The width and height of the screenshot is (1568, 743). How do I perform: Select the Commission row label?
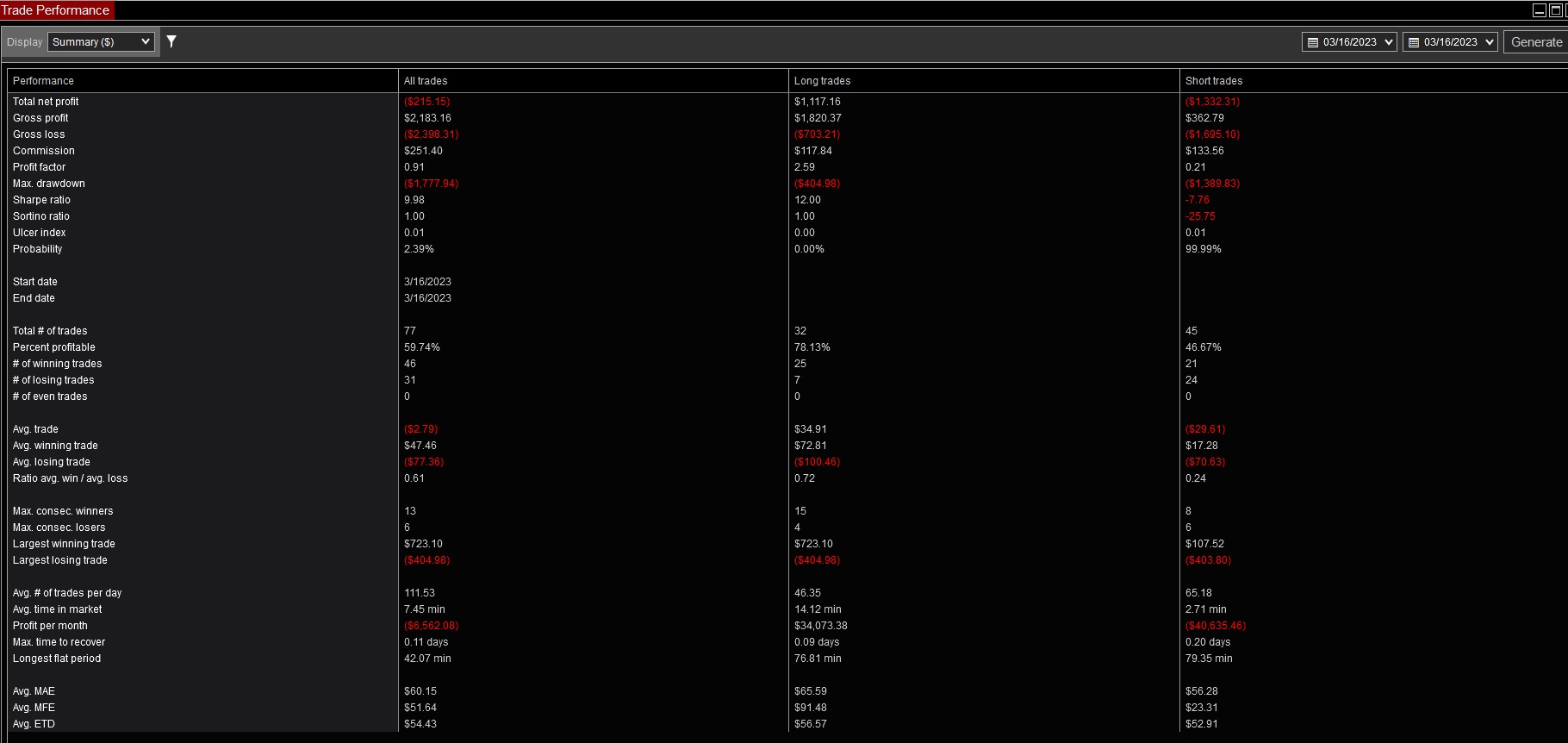[x=44, y=151]
